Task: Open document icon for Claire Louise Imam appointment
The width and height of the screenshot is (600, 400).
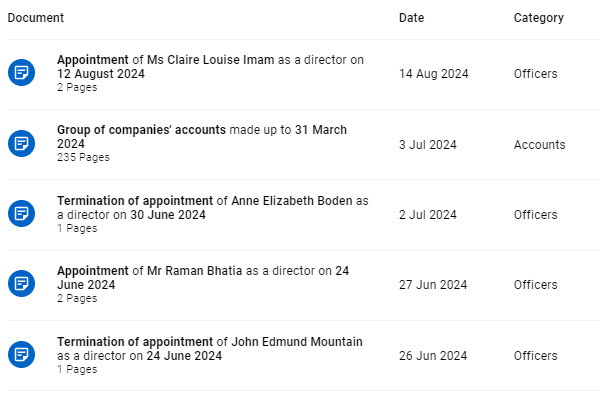Action: pyautogui.click(x=21, y=72)
